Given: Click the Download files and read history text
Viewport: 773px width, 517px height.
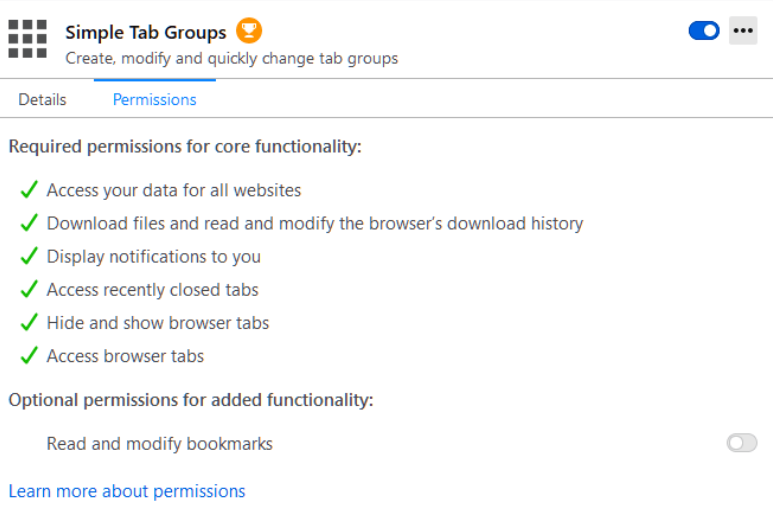Looking at the screenshot, I should [x=314, y=223].
